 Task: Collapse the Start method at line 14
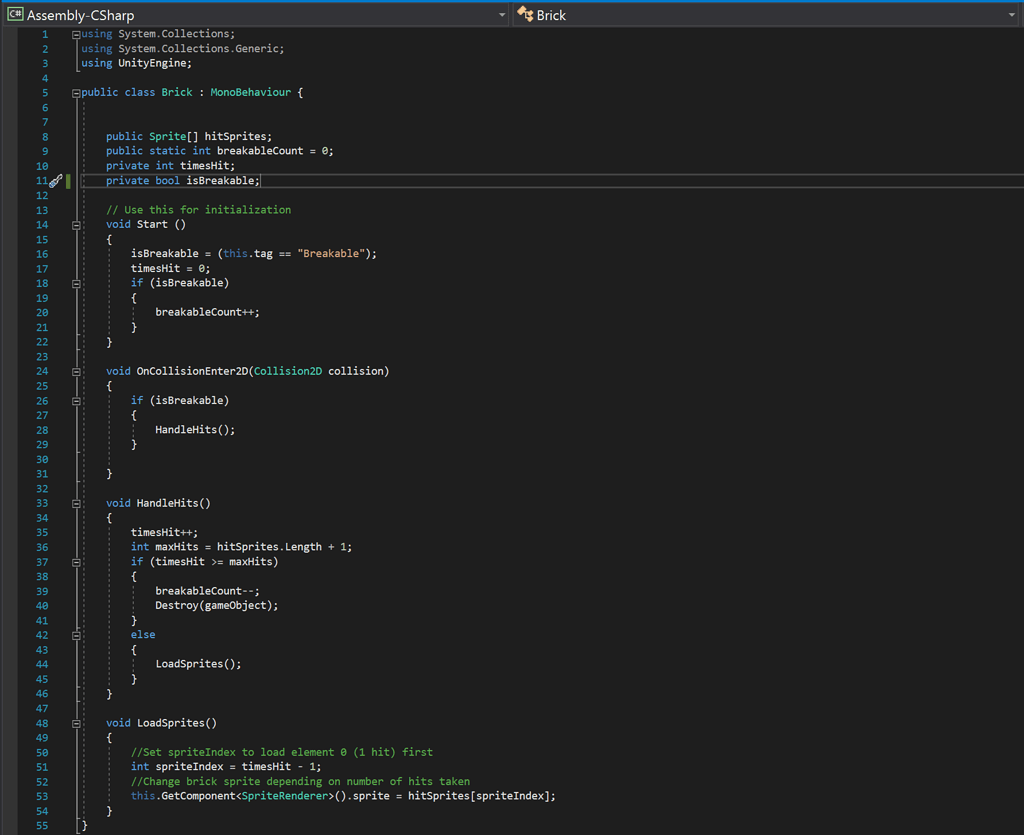(76, 225)
